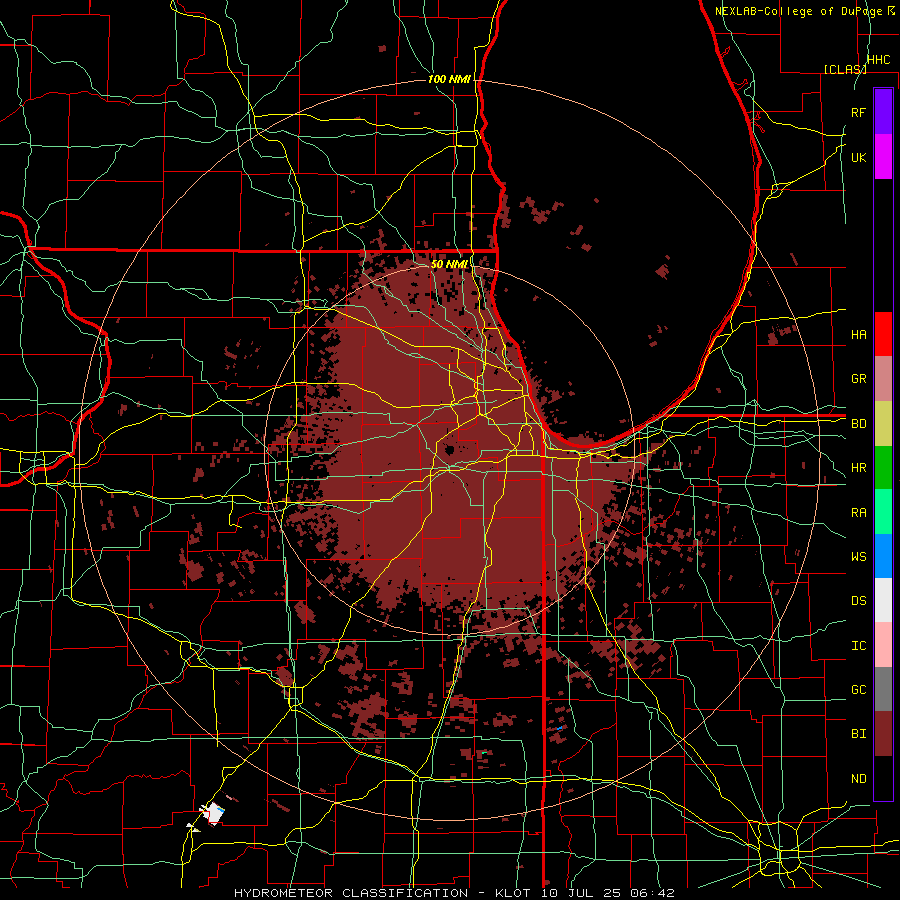Click the magenta UK legend swatch
The width and height of the screenshot is (900, 900).
(883, 157)
